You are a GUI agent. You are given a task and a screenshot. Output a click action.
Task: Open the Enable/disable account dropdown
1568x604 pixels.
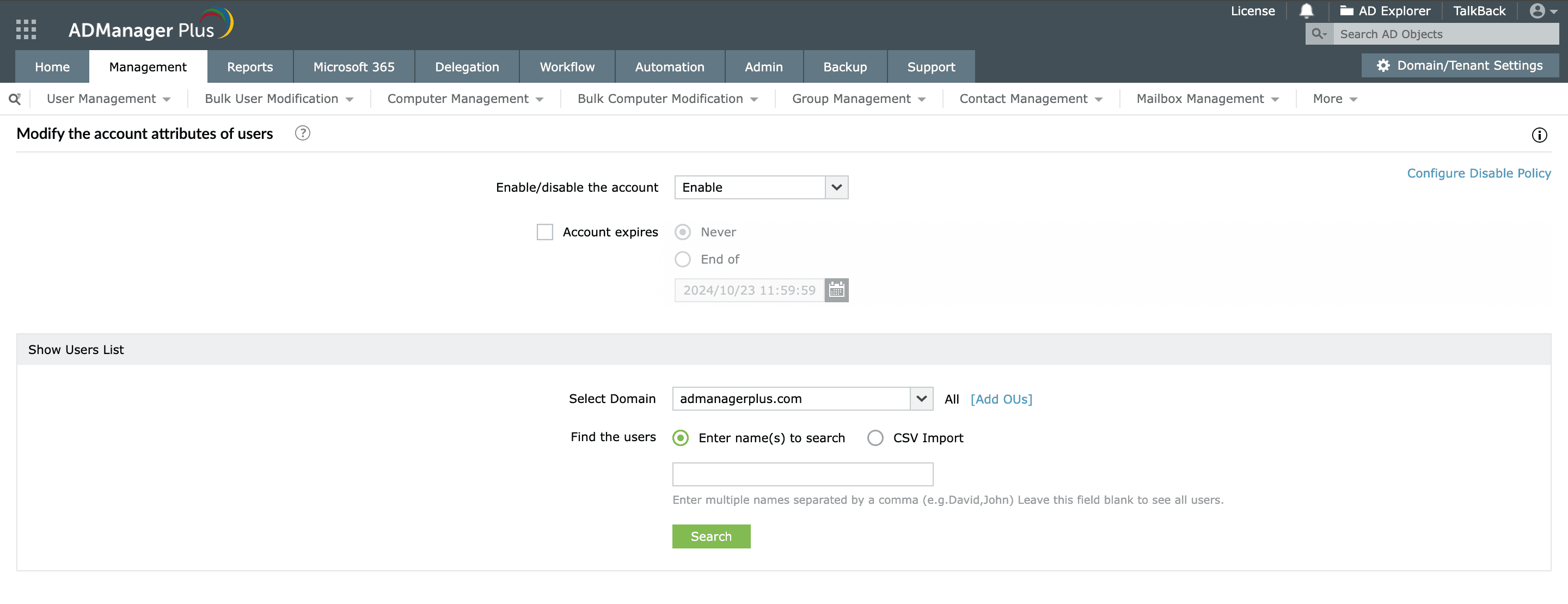761,187
